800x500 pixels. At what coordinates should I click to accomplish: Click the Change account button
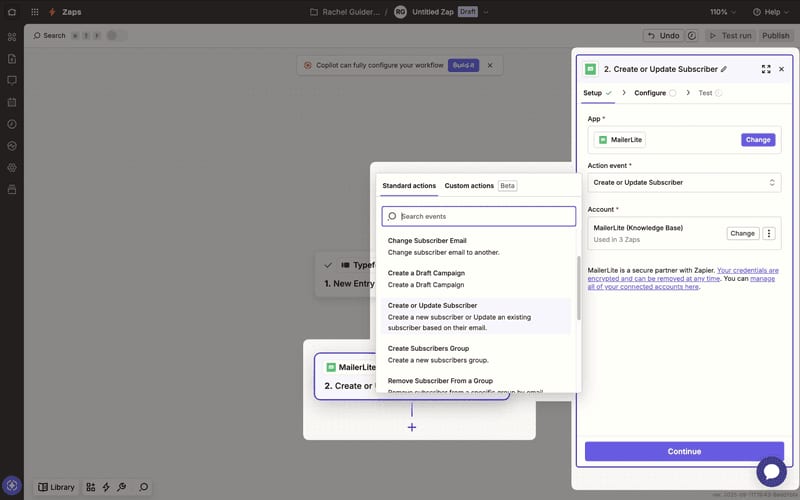742,233
